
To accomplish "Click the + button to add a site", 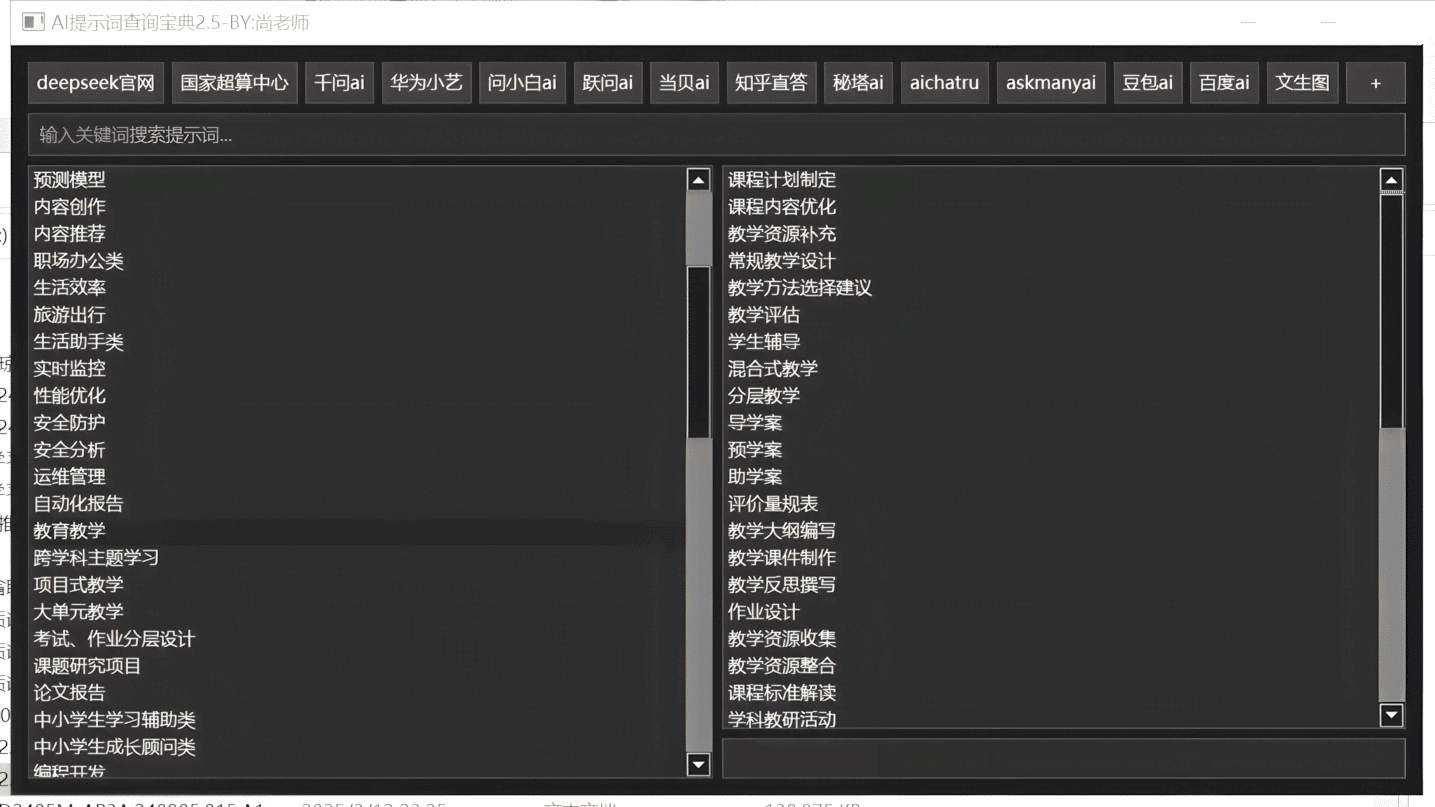I will point(1377,83).
